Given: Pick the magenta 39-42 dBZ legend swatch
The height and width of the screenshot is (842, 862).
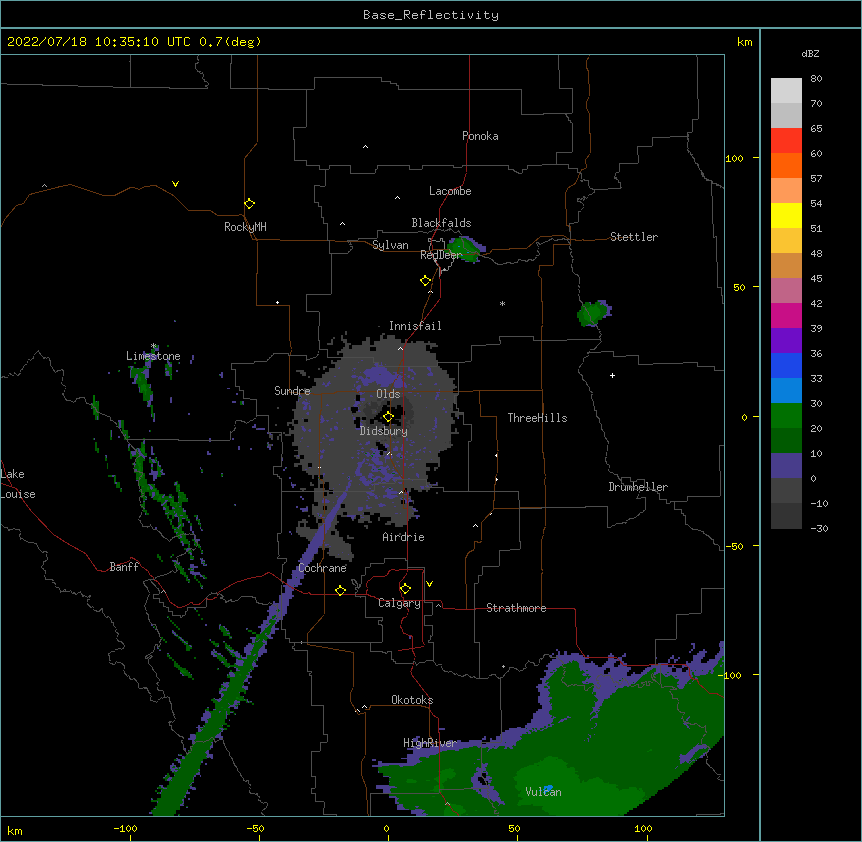Looking at the screenshot, I should (x=786, y=315).
